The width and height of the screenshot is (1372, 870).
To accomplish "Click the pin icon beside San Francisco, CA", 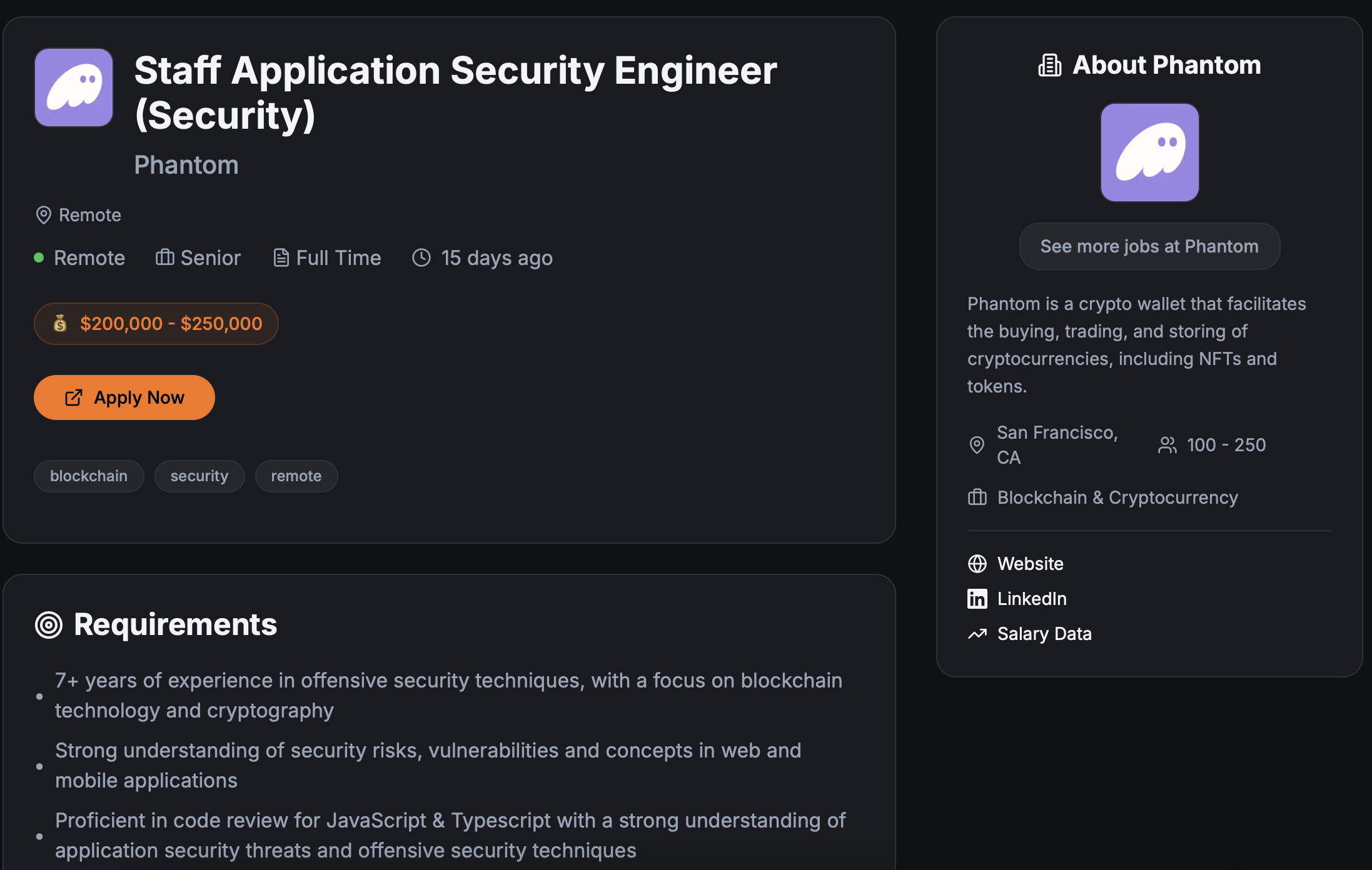I will (x=977, y=445).
